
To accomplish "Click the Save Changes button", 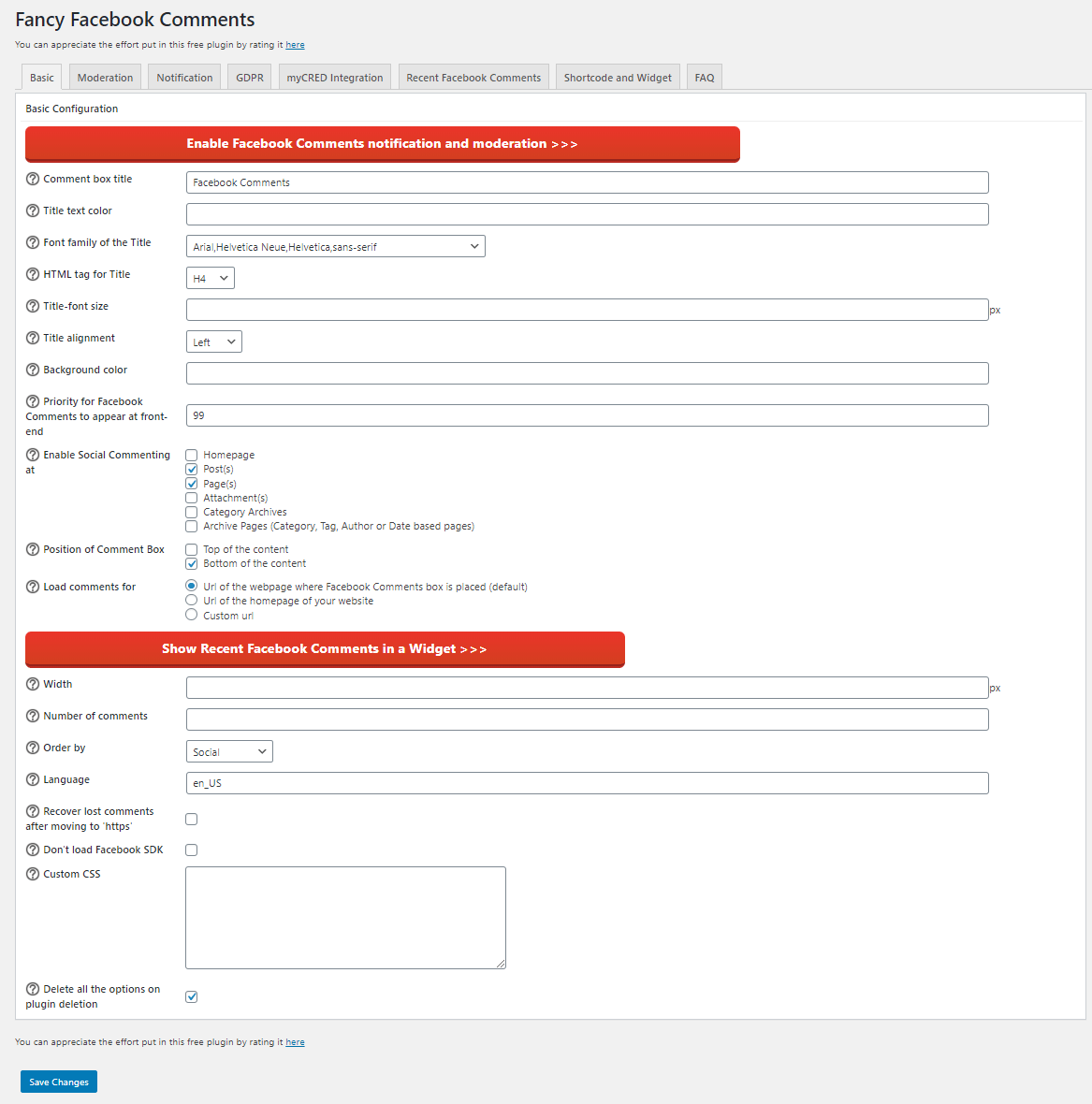I will click(x=59, y=1082).
